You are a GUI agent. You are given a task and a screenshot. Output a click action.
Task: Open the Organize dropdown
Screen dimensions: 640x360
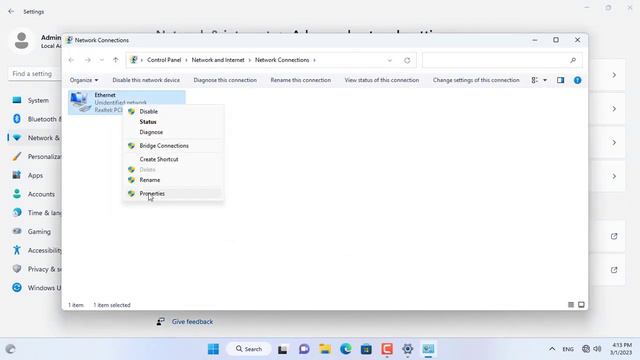coord(84,80)
